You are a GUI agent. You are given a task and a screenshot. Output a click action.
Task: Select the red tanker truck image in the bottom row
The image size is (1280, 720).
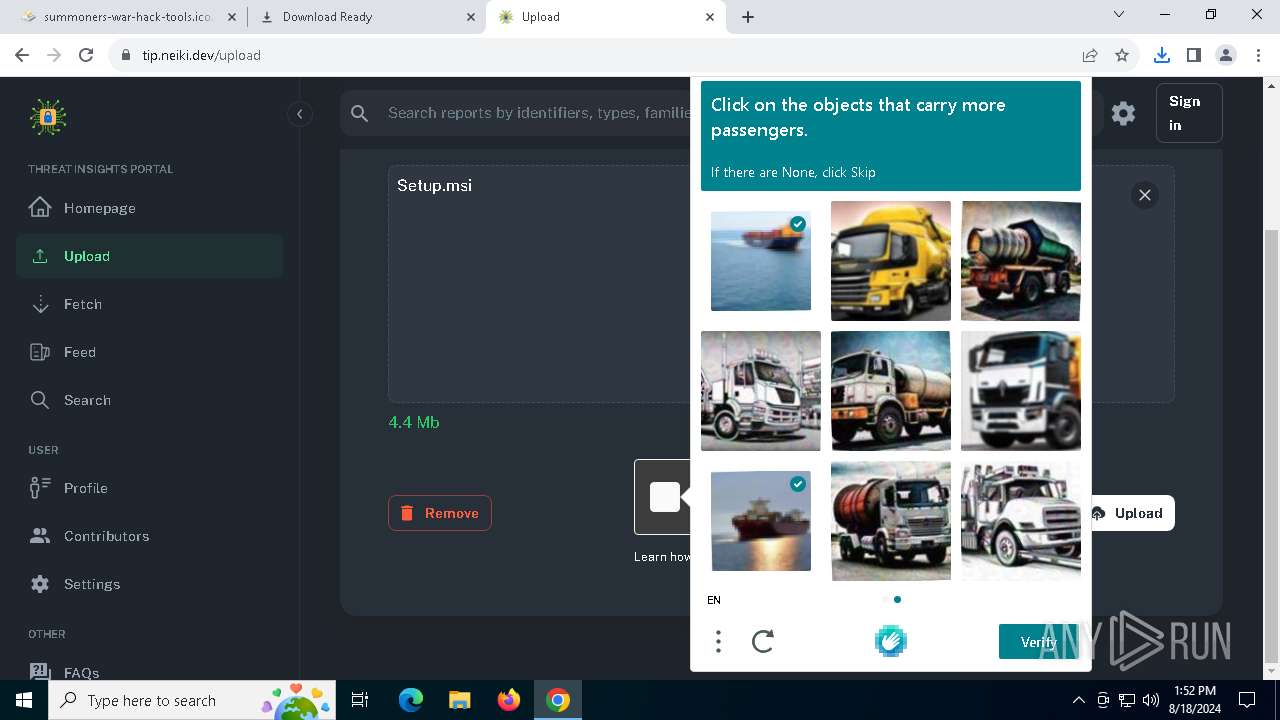pos(891,521)
